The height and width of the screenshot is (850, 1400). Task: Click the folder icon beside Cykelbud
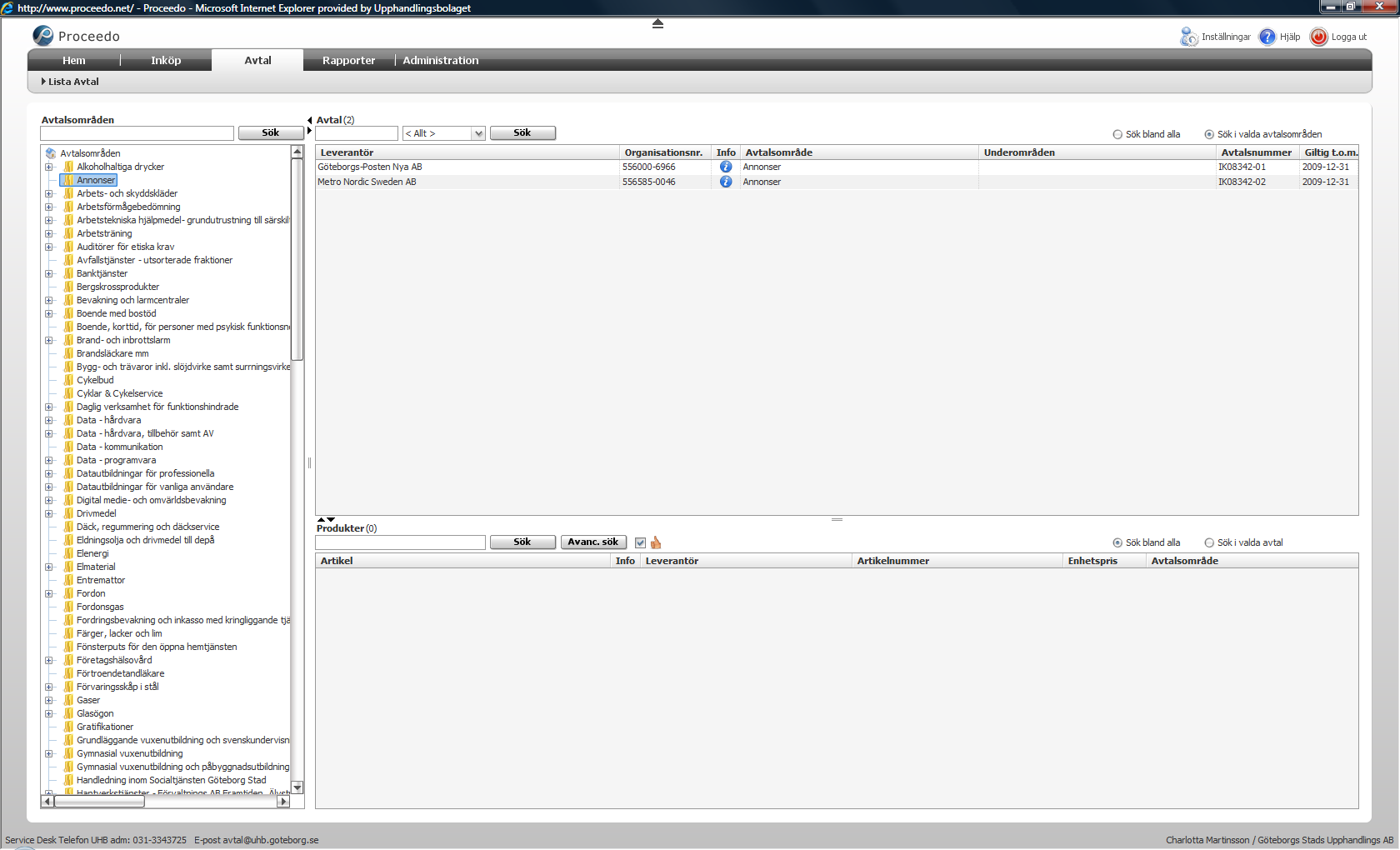[x=68, y=380]
